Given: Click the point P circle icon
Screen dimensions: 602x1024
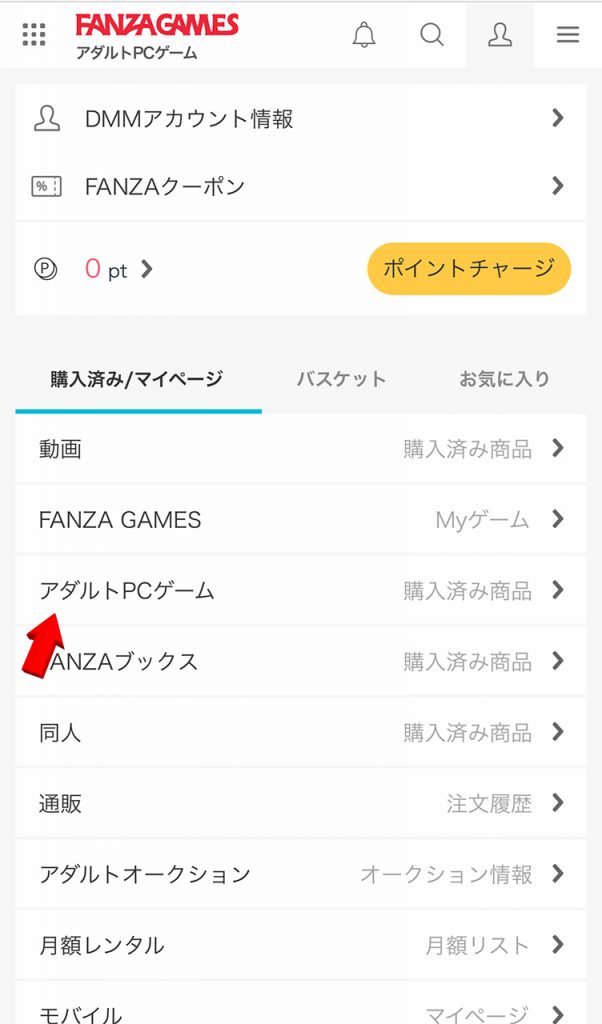Looking at the screenshot, I should point(46,269).
